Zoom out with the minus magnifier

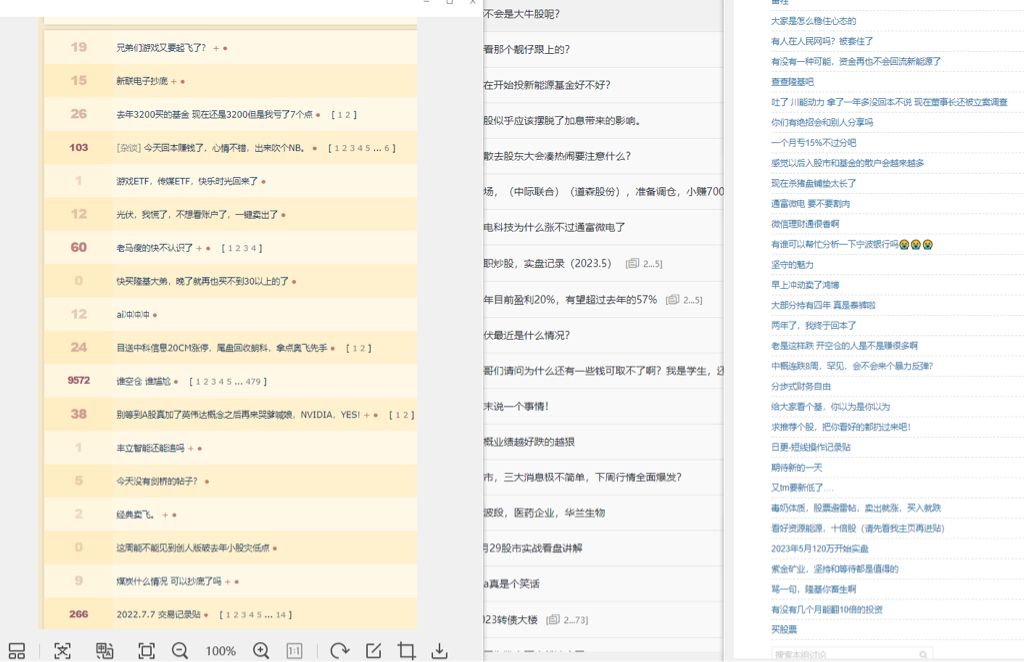coord(180,651)
